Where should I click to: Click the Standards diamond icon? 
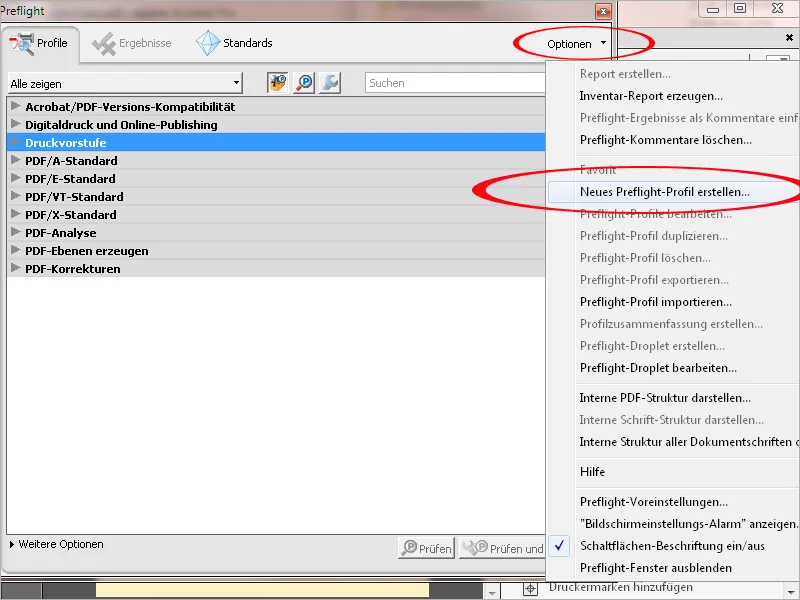point(207,43)
